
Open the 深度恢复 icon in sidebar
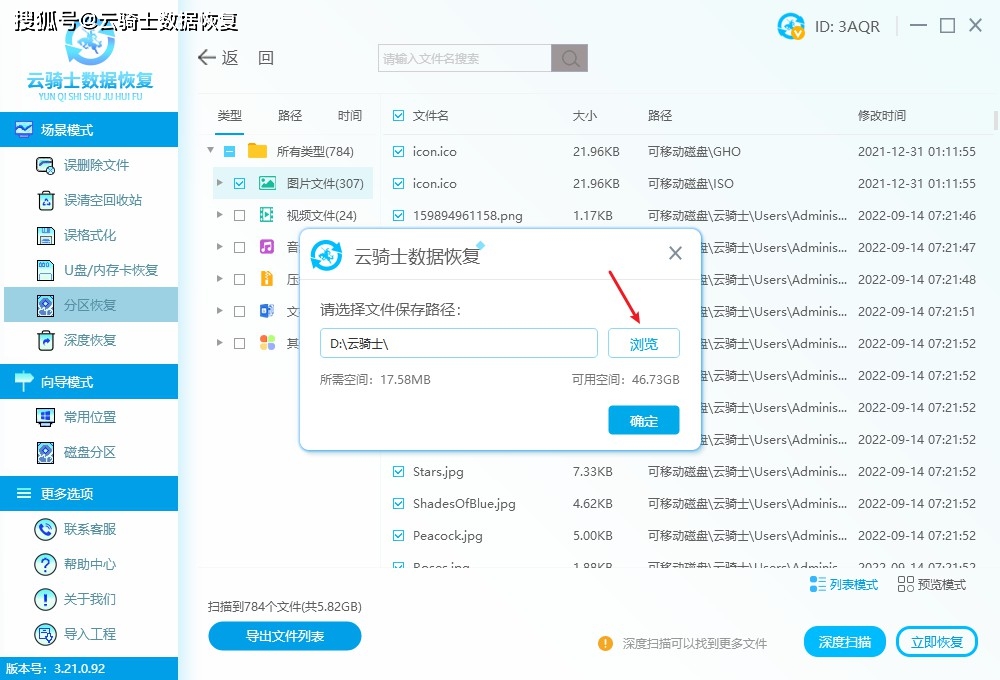(45, 340)
